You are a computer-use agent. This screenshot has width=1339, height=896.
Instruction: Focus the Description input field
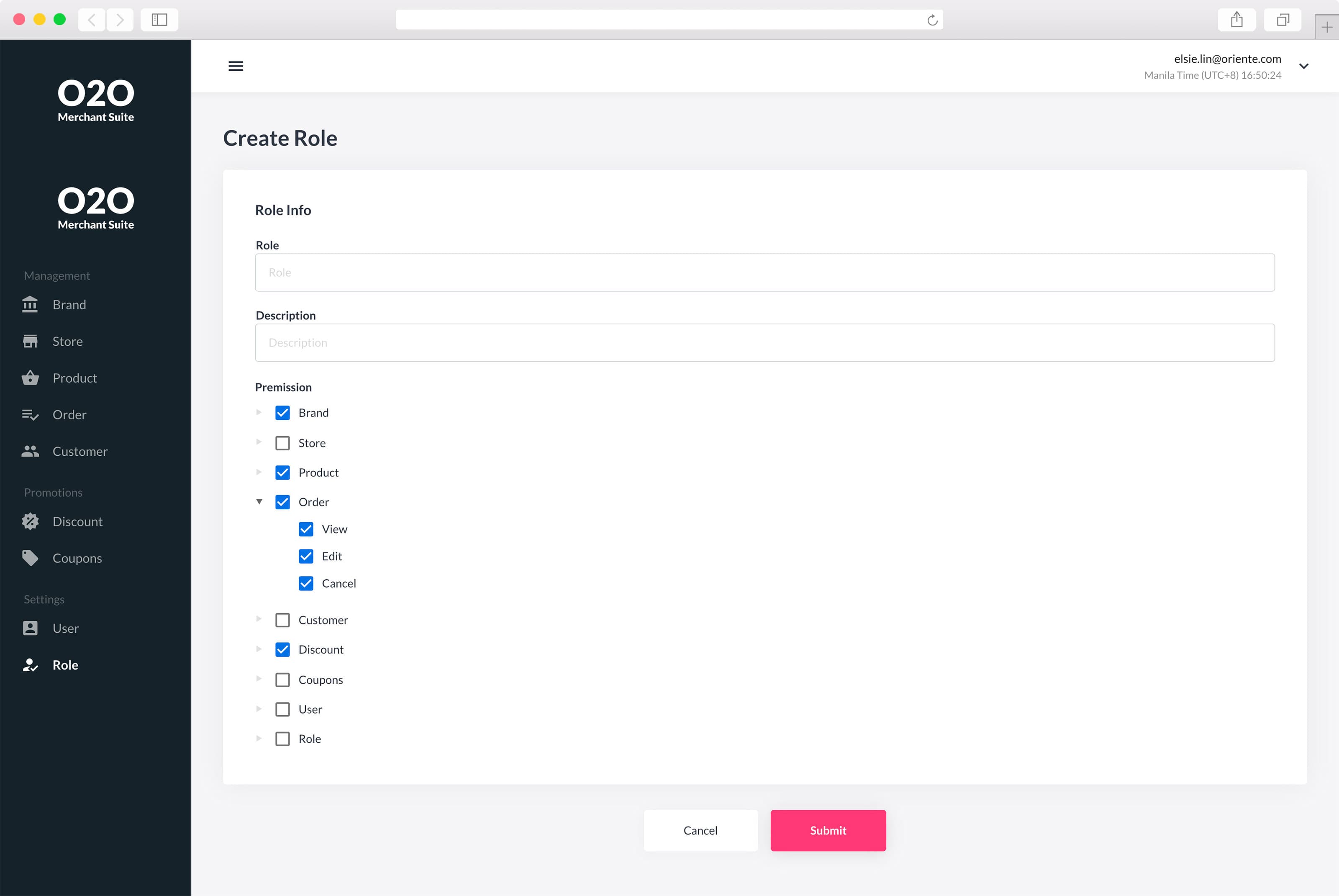pyautogui.click(x=764, y=343)
